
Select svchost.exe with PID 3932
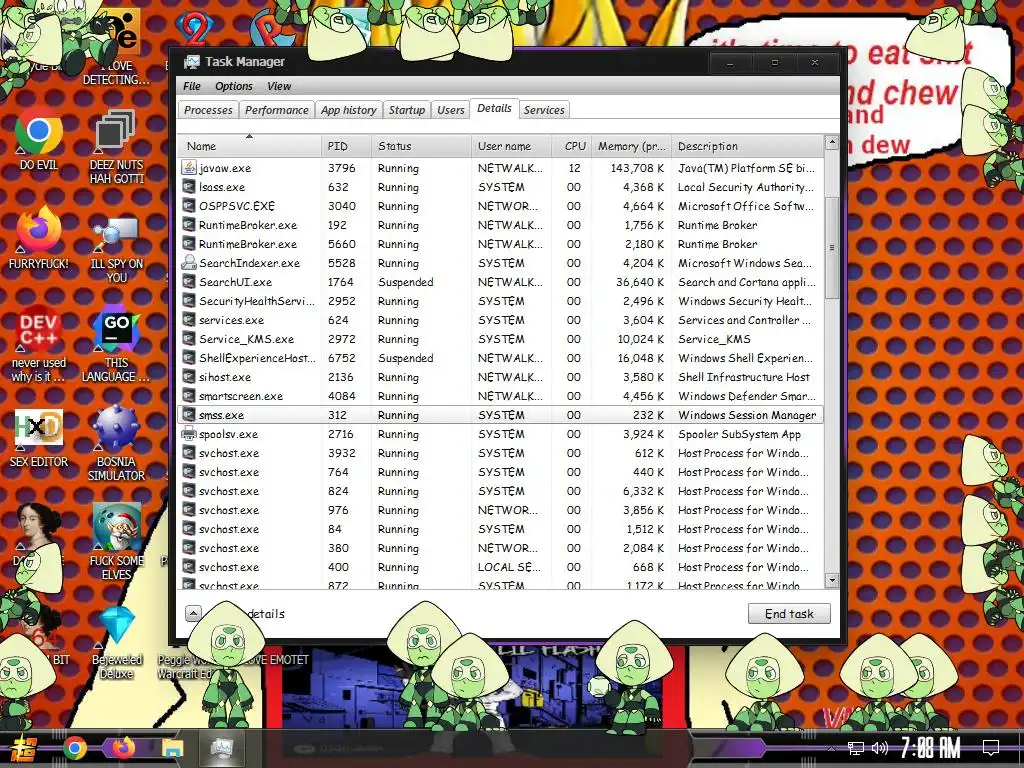pos(500,453)
